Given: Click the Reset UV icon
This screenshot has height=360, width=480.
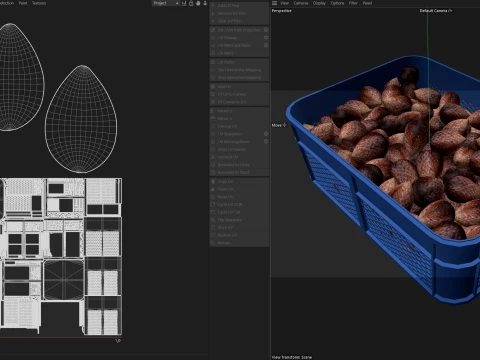Looking at the screenshot, I should [213, 197].
